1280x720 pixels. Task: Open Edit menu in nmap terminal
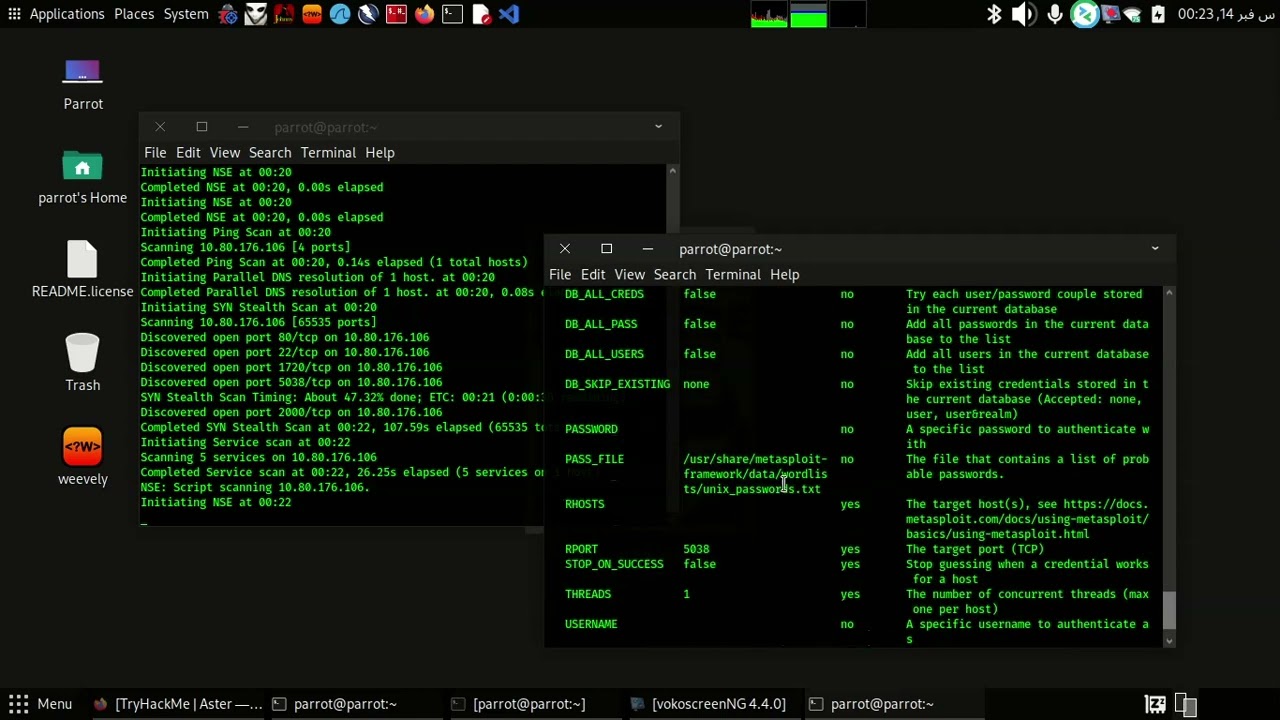click(x=188, y=152)
